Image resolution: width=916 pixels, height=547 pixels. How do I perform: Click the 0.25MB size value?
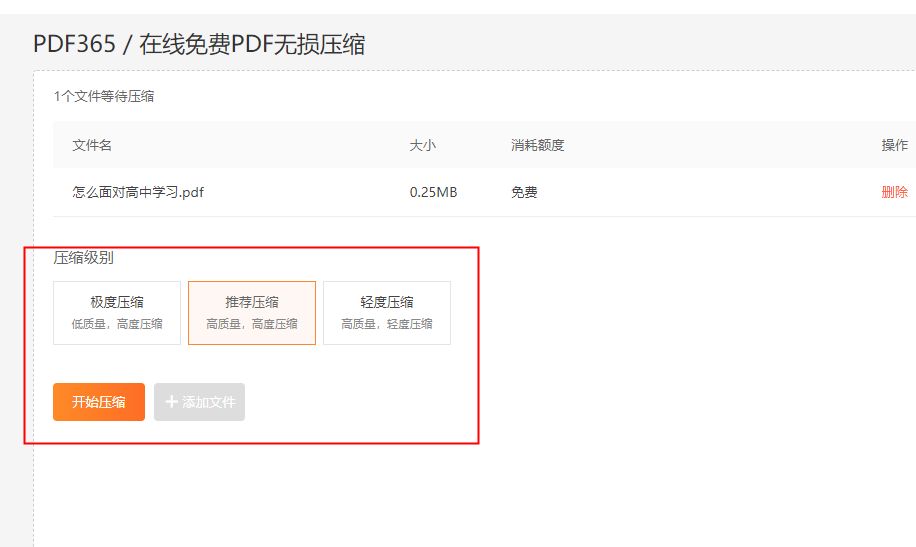[433, 192]
